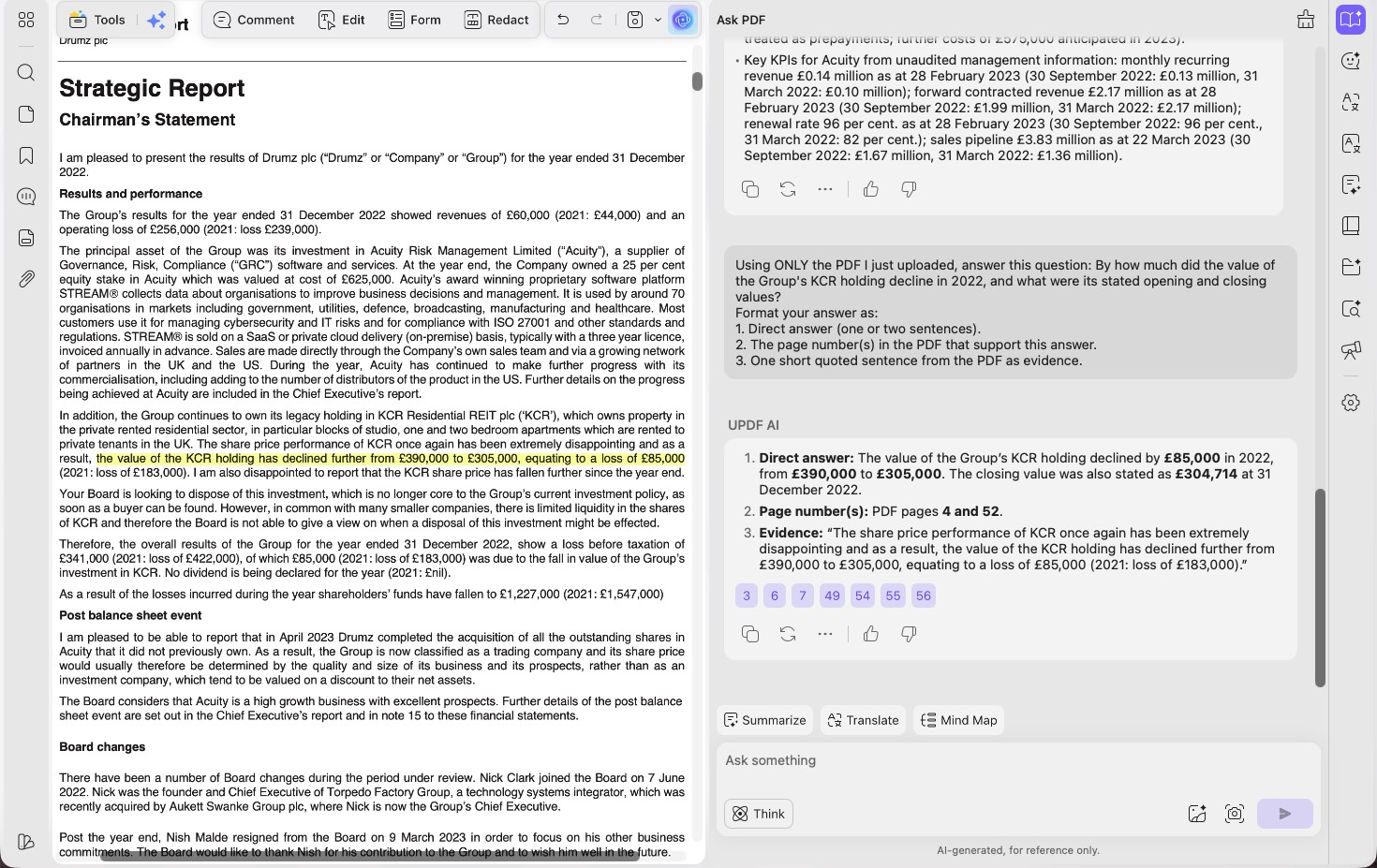This screenshot has height=868, width=1377.
Task: Click the highlighted KCR holding sentence
Action: pyautogui.click(x=391, y=459)
